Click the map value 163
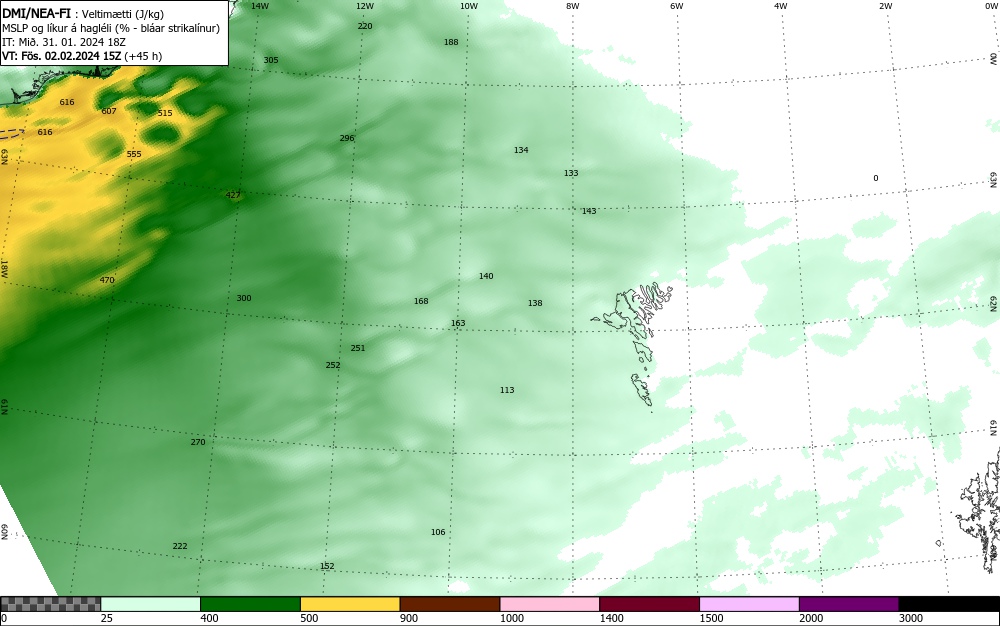The height and width of the screenshot is (626, 1000). 458,323
